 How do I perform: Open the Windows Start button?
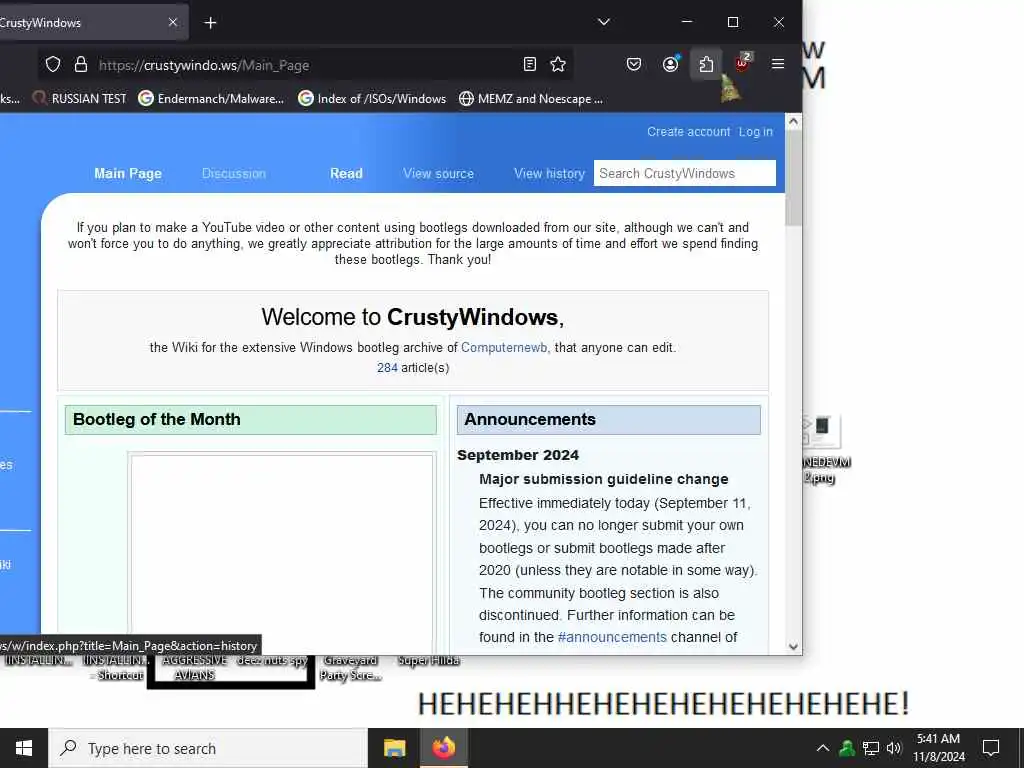click(24, 748)
